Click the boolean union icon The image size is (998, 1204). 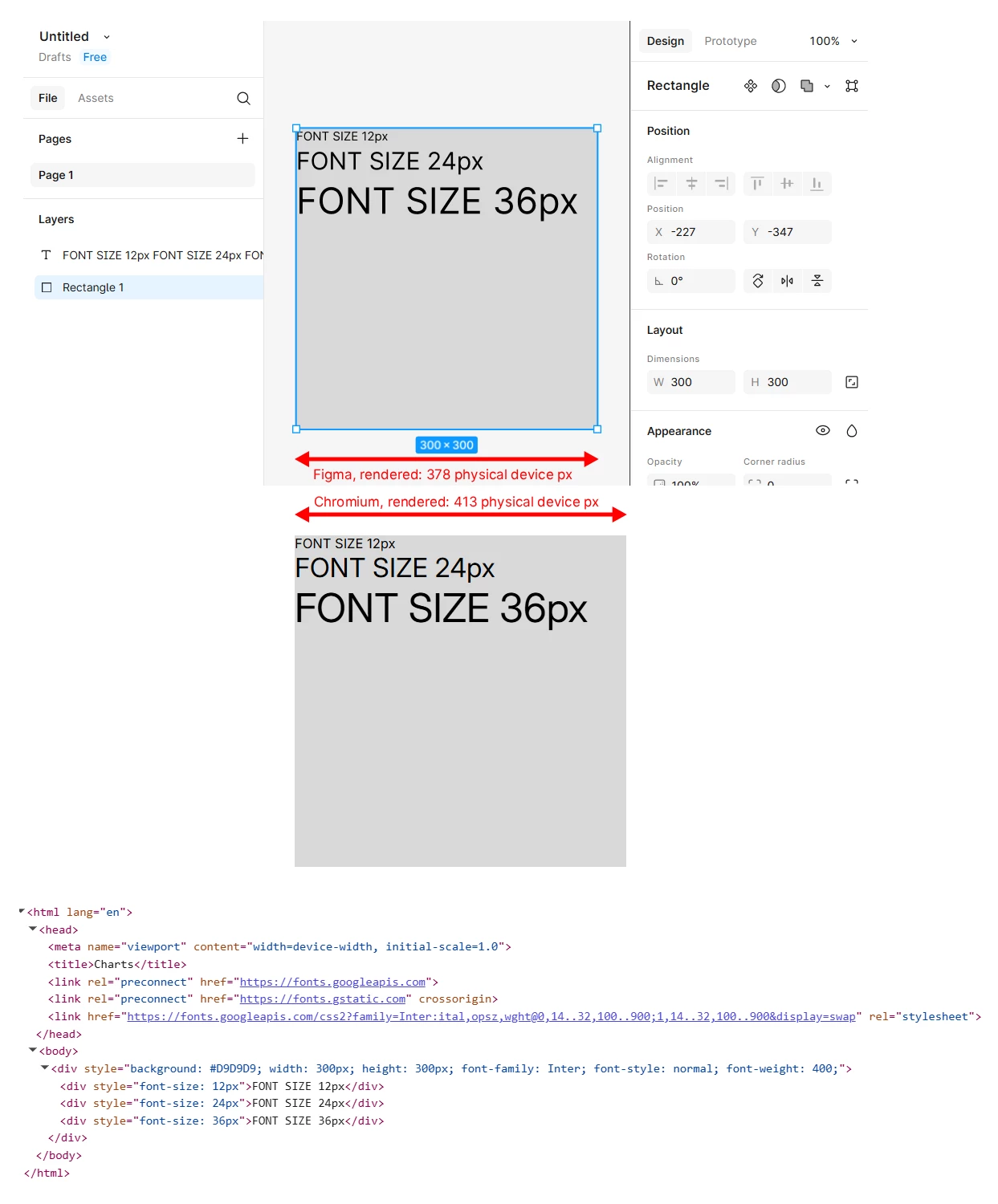pos(807,86)
